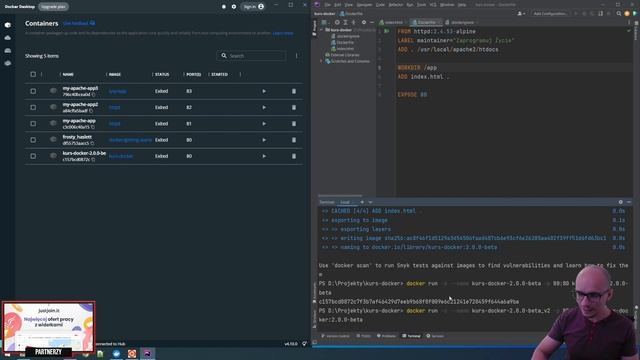Check the frosty_haslett row checkbox
The height and width of the screenshot is (360, 640).
33,140
